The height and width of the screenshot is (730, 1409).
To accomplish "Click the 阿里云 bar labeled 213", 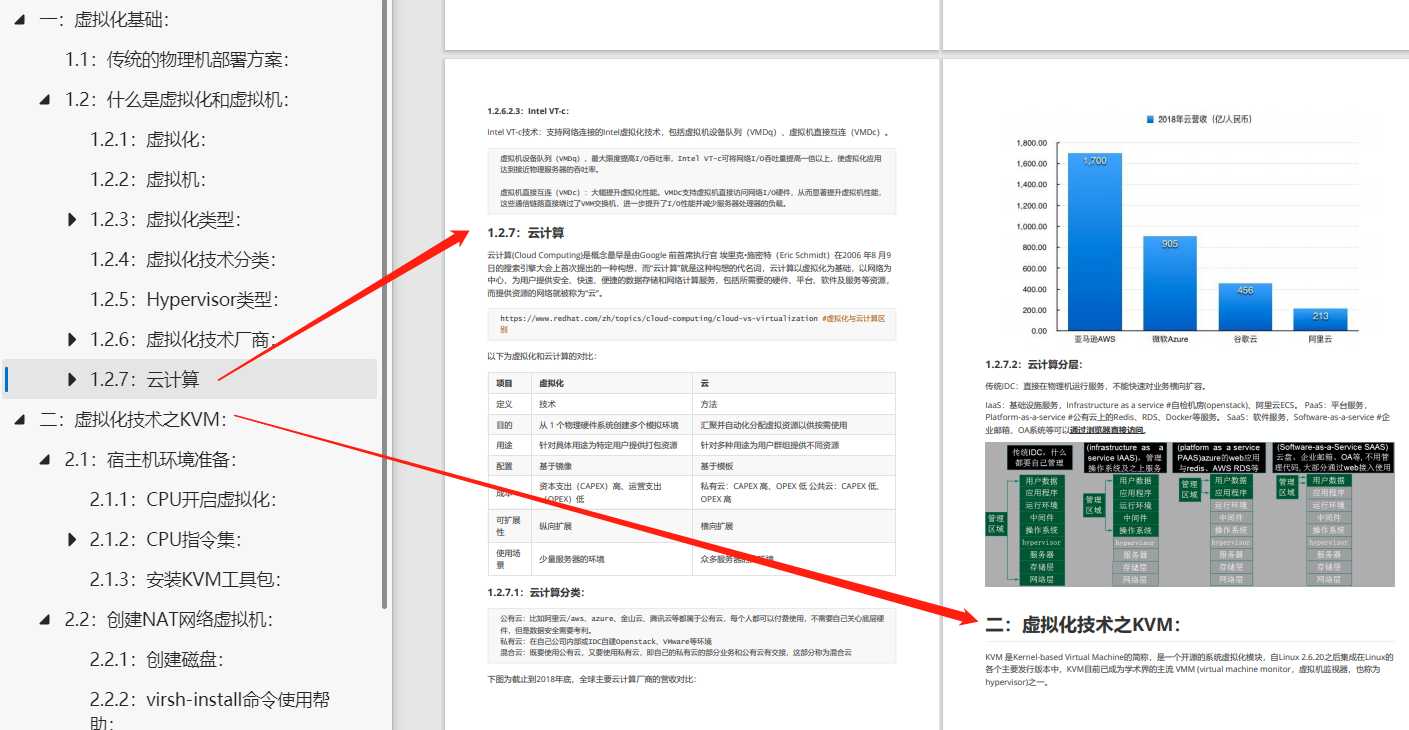I will coord(1320,319).
